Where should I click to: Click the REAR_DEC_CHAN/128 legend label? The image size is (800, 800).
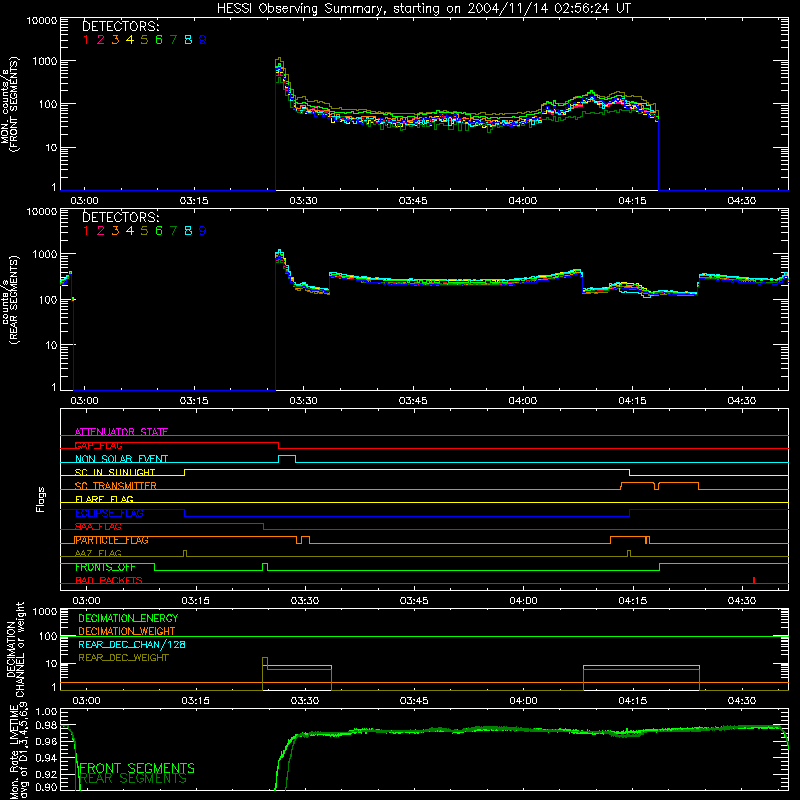click(x=132, y=644)
